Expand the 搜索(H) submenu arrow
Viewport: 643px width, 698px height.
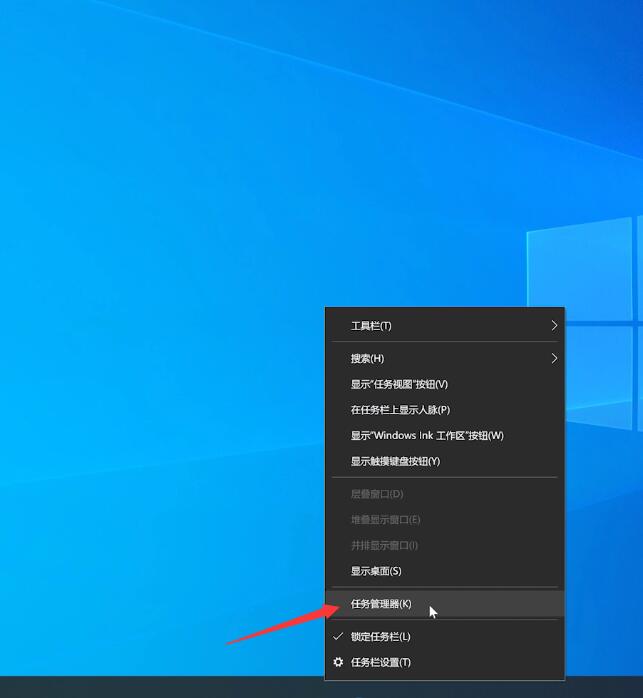coord(554,358)
